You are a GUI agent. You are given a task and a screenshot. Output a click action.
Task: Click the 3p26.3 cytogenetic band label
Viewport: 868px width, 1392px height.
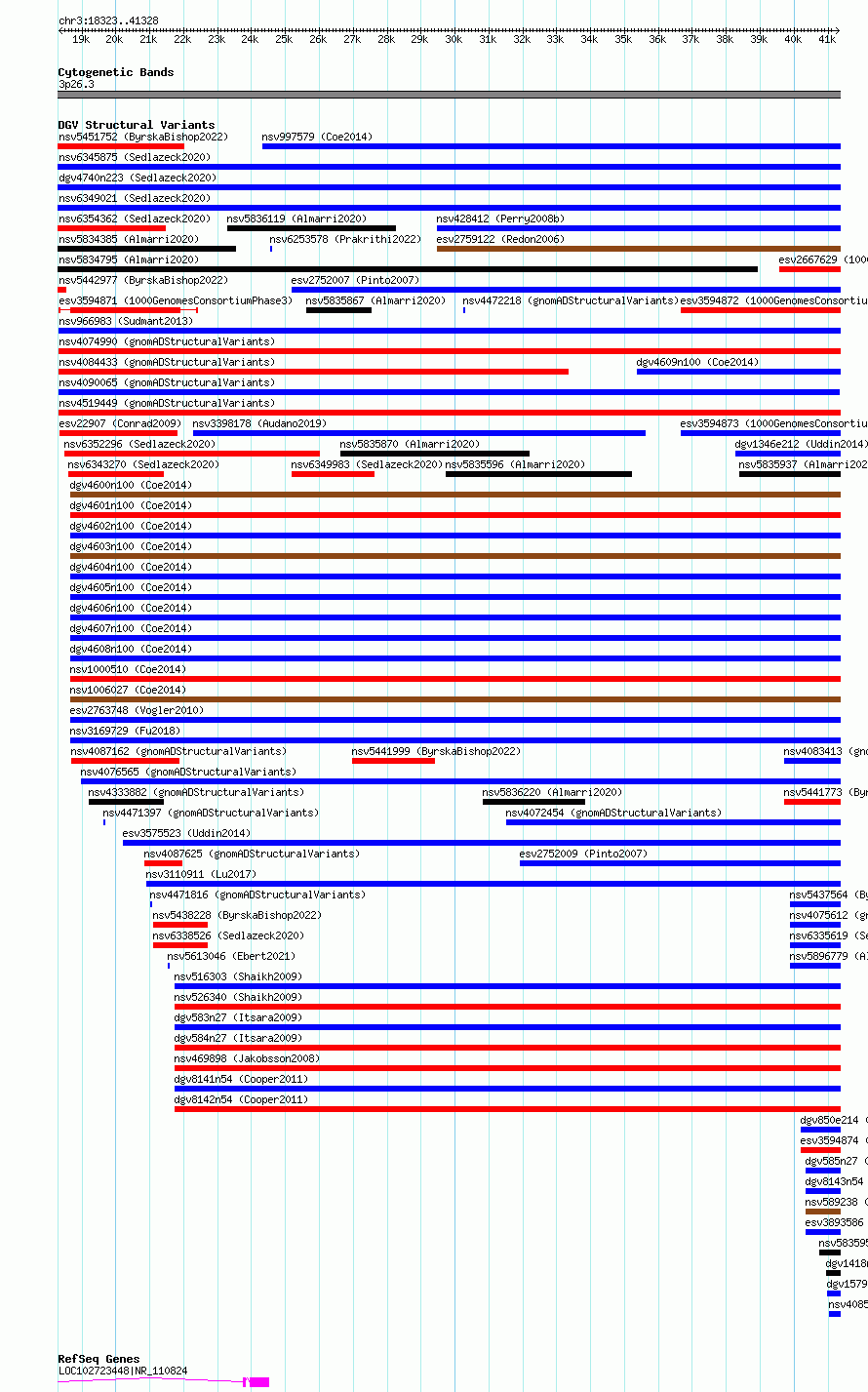pyautogui.click(x=76, y=84)
